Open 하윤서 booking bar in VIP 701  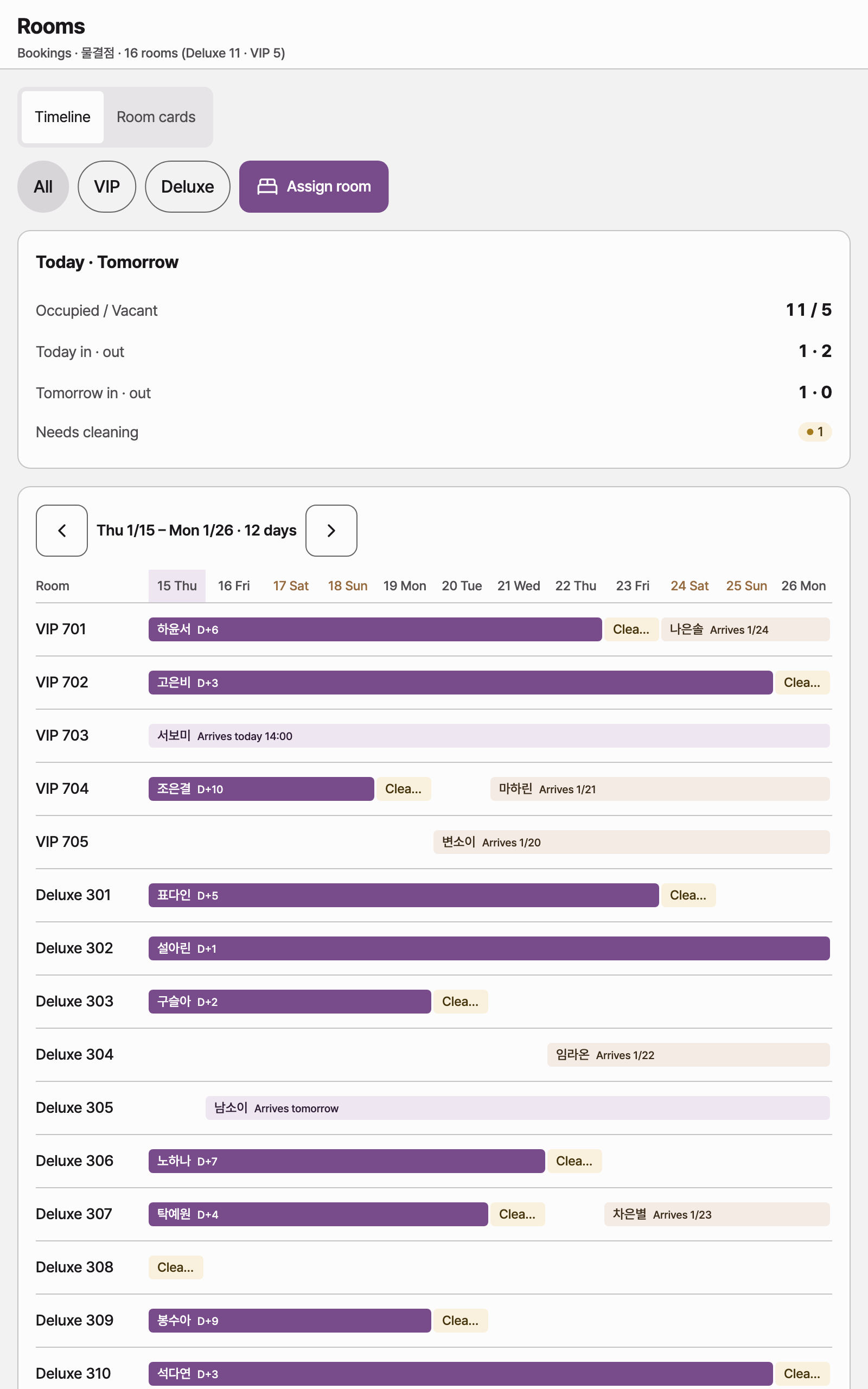[x=375, y=629]
